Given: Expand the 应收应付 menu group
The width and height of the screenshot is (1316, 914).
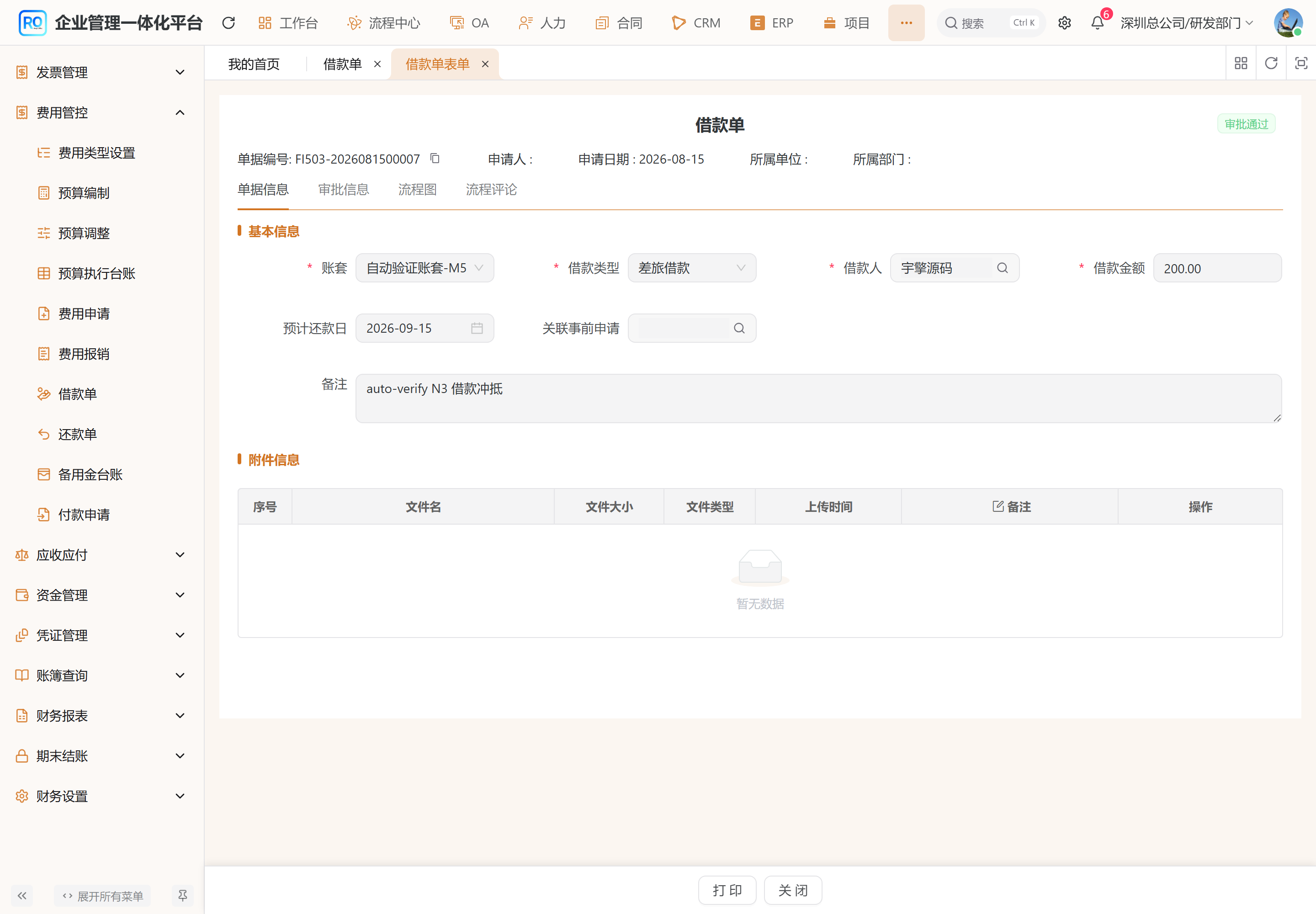Looking at the screenshot, I should click(102, 555).
